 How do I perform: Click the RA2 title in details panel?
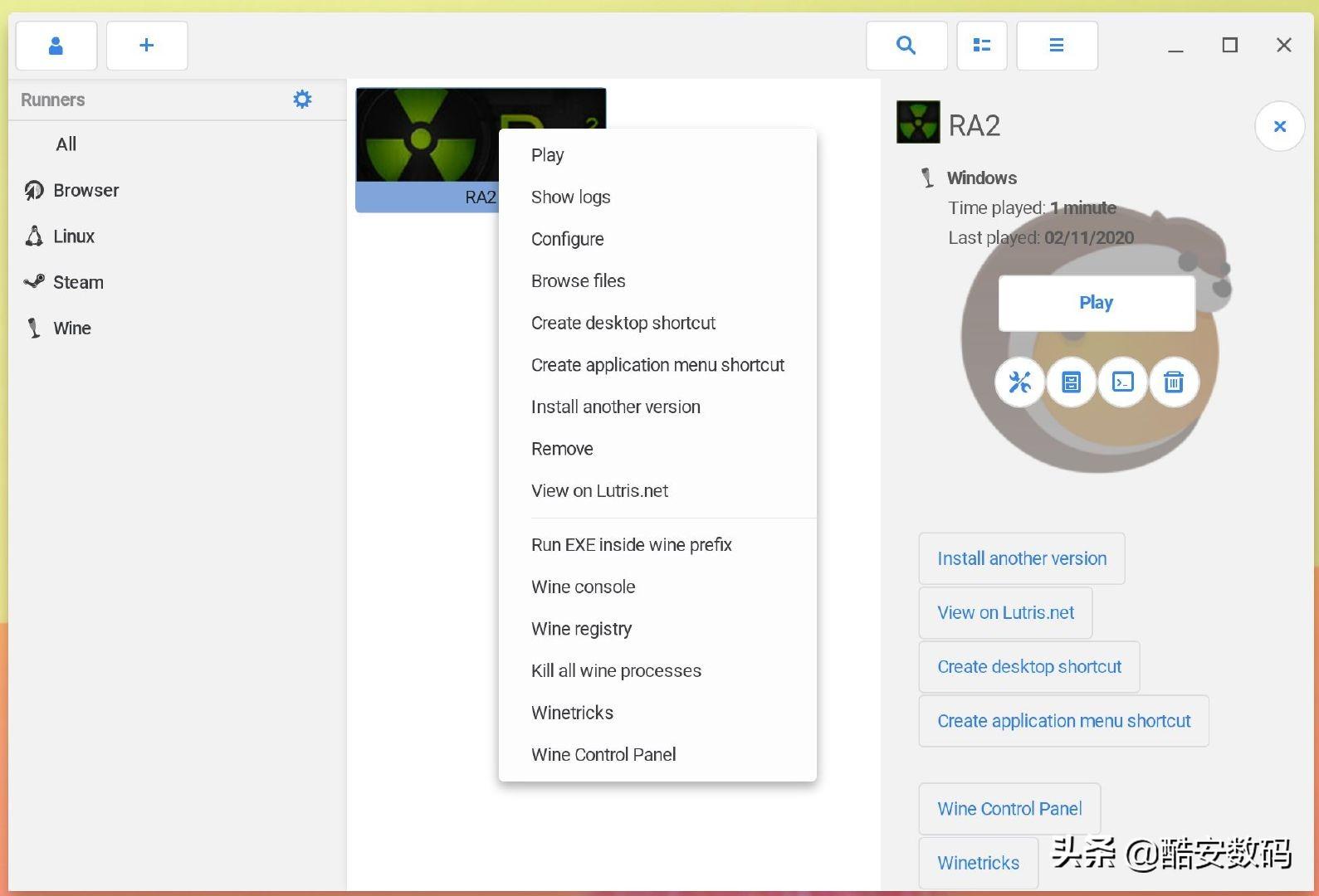coord(975,126)
